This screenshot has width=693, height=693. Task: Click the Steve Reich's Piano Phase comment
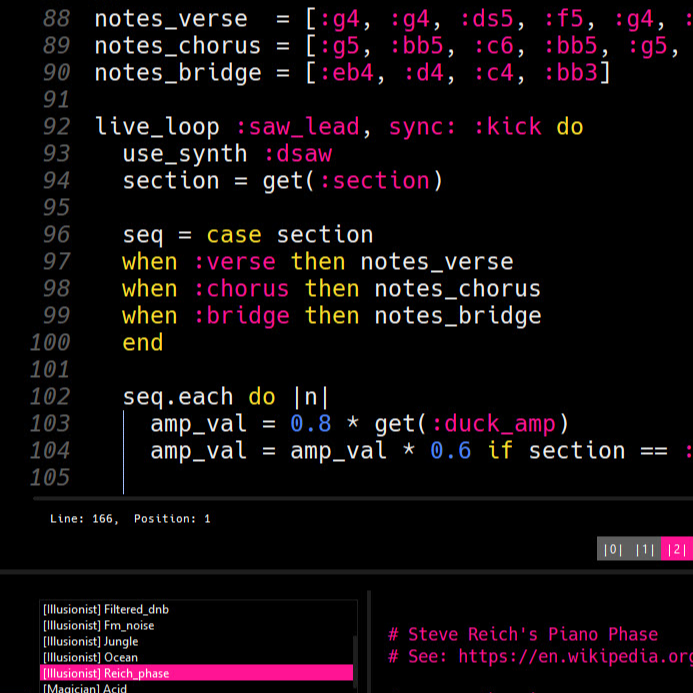pos(523,634)
